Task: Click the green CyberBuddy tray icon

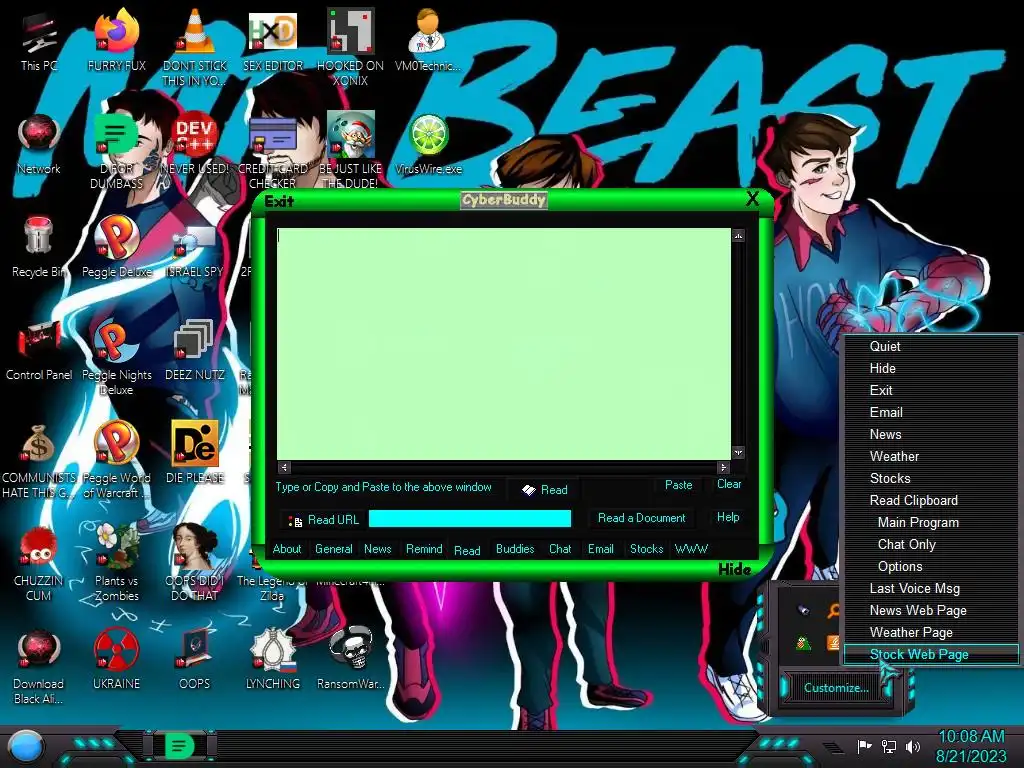Action: [x=803, y=643]
